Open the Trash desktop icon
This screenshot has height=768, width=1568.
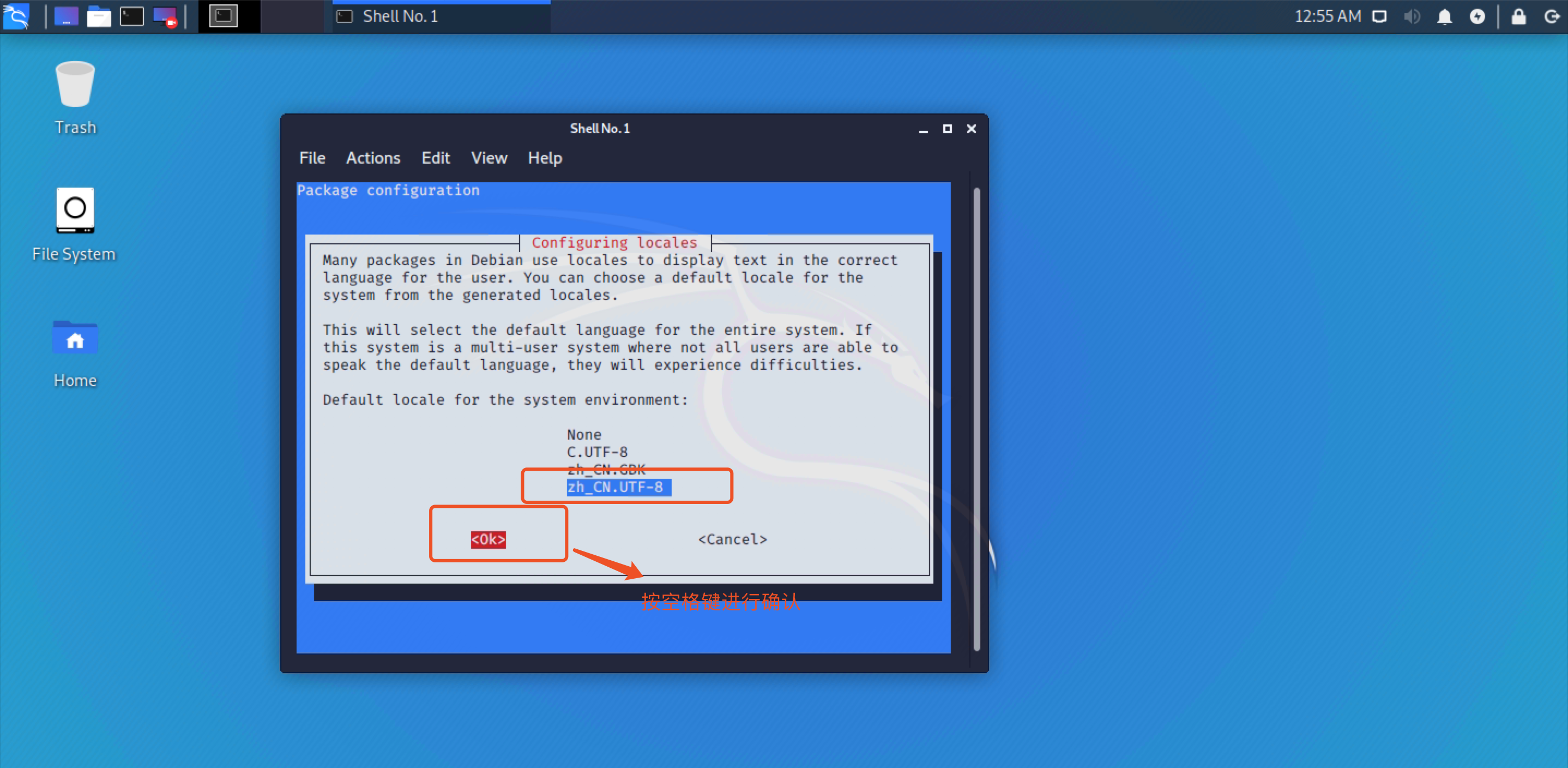(x=75, y=85)
